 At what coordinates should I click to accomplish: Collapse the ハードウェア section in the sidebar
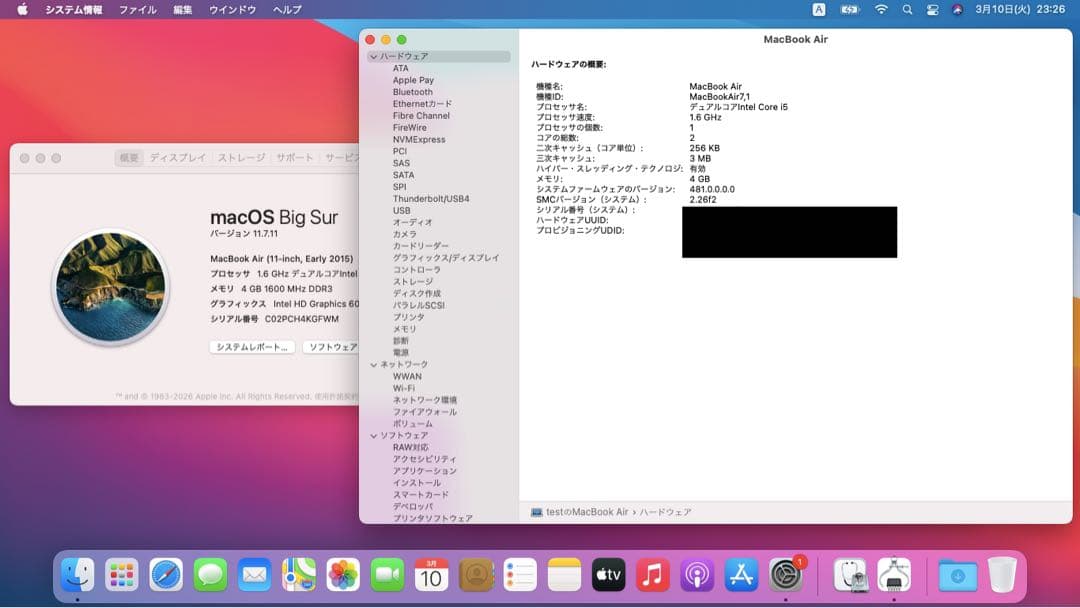pos(371,56)
